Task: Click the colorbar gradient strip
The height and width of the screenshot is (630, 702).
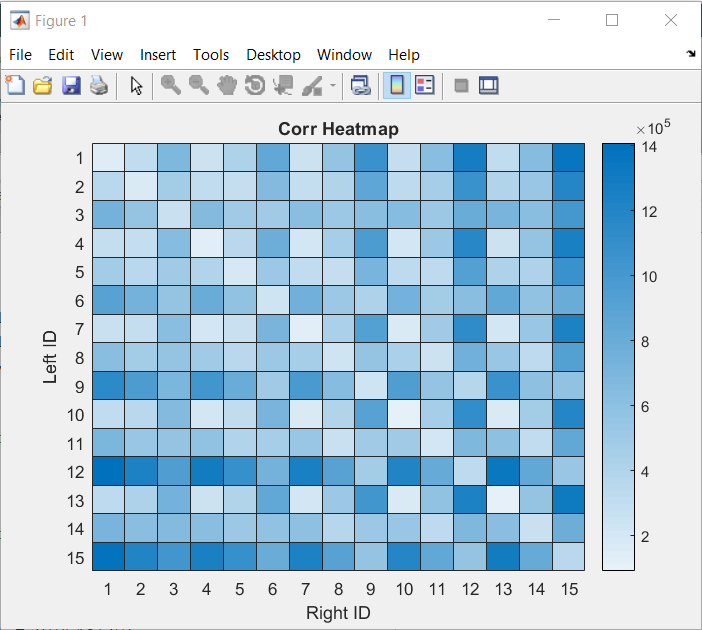Action: 618,357
